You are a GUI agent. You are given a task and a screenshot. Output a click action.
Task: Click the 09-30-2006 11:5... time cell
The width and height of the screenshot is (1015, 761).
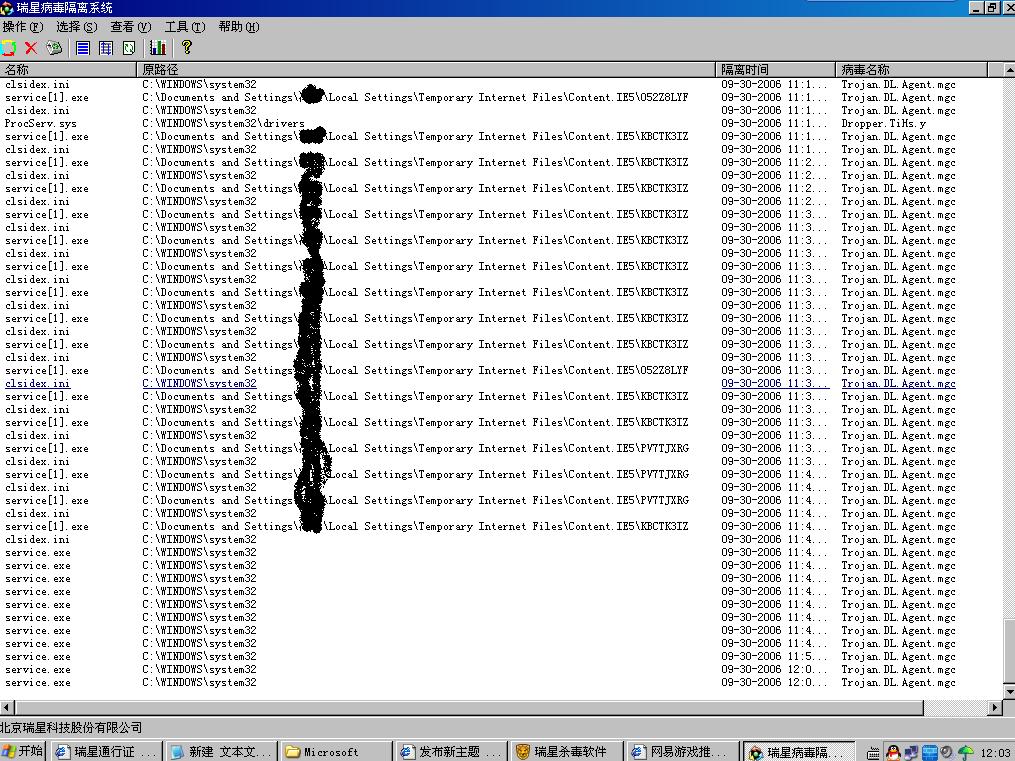click(x=774, y=657)
